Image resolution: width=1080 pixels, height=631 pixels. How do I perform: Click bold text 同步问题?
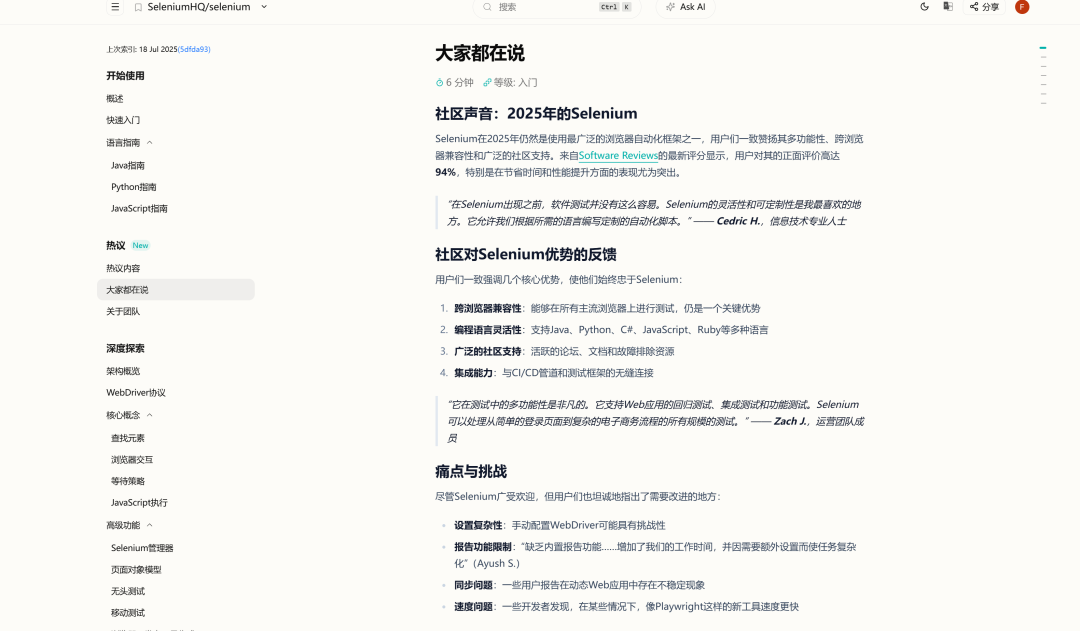click(473, 585)
